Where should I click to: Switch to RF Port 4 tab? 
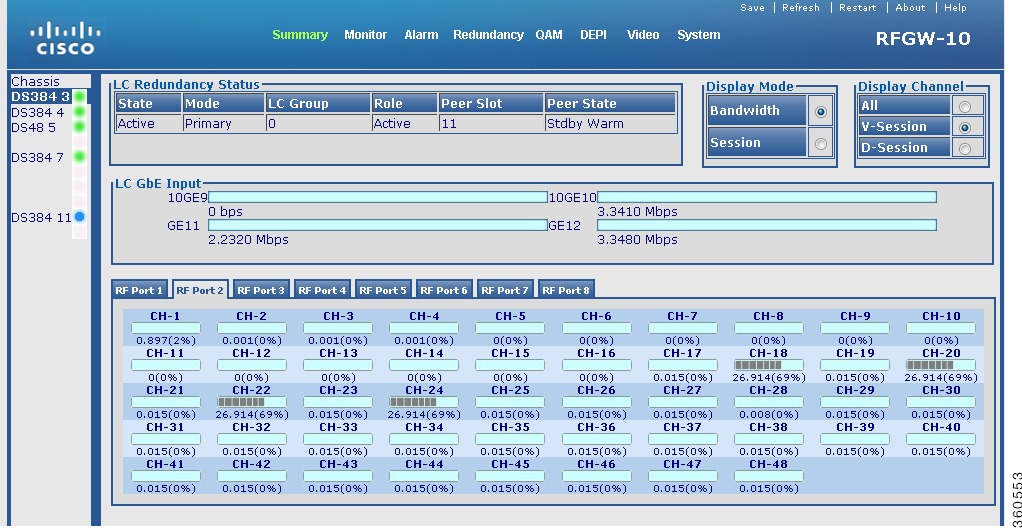(322, 290)
